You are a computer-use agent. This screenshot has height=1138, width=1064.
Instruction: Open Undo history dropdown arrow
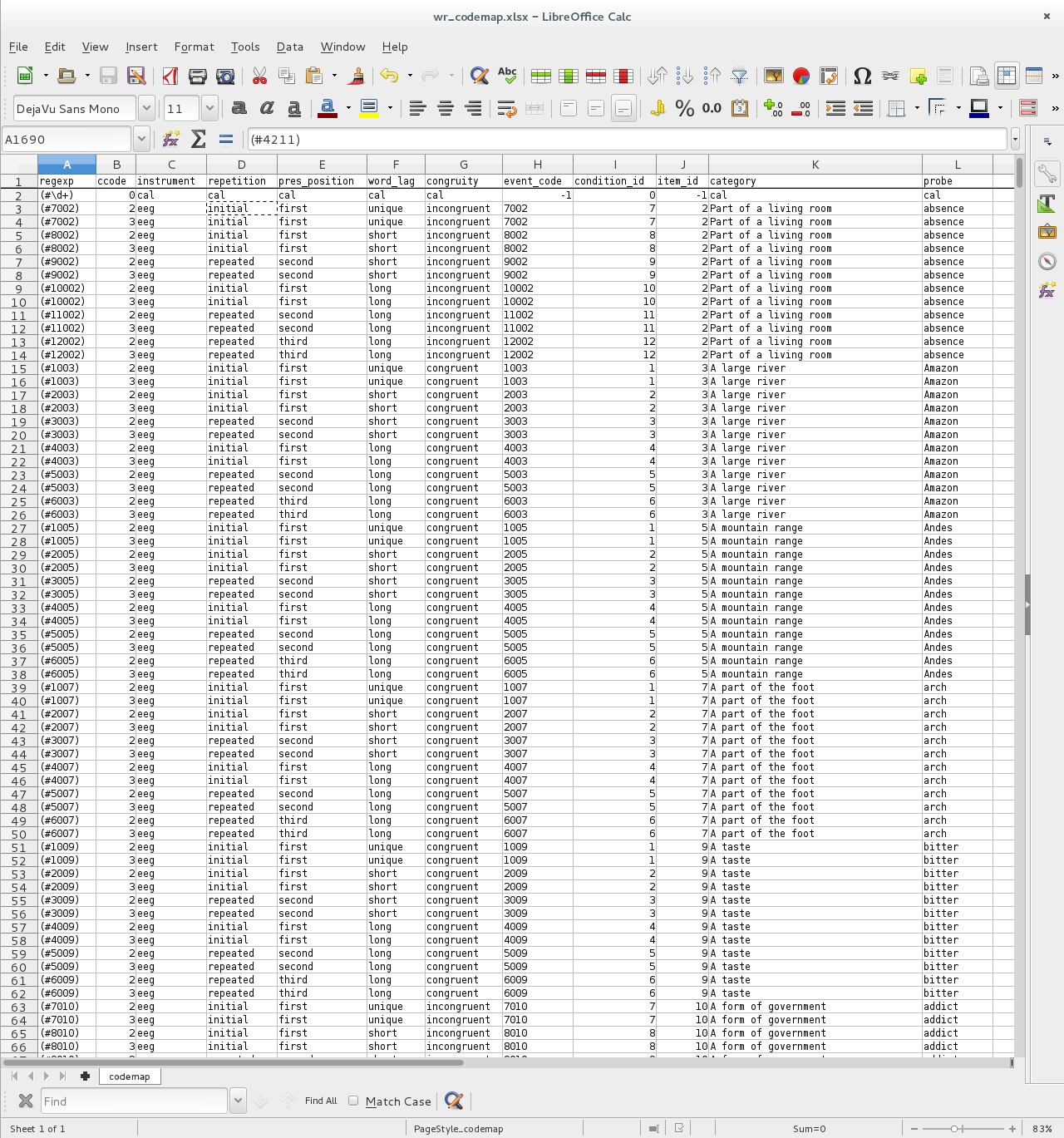(x=410, y=76)
